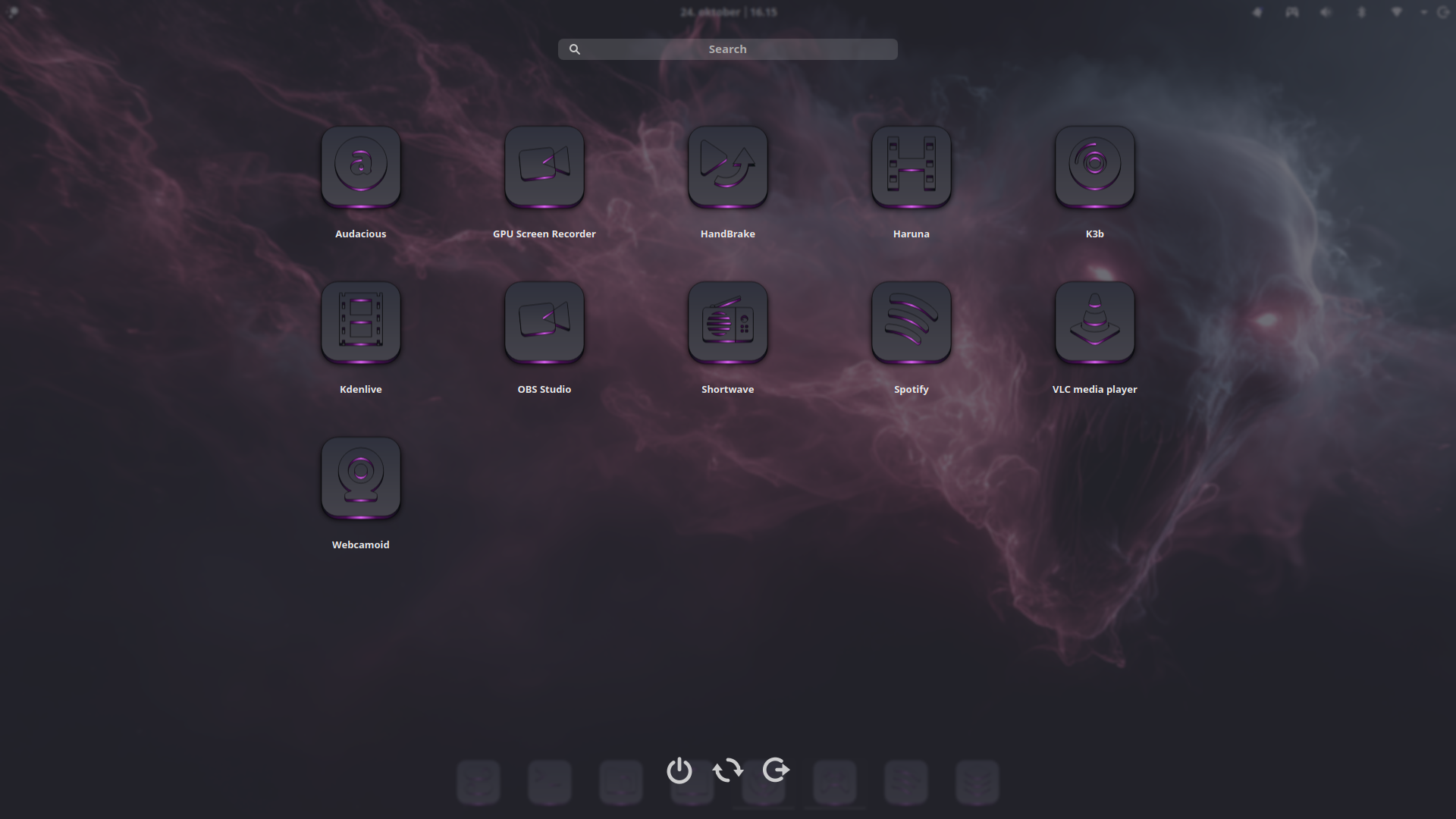Click the VLC media player label
The image size is (1456, 819).
(1094, 389)
